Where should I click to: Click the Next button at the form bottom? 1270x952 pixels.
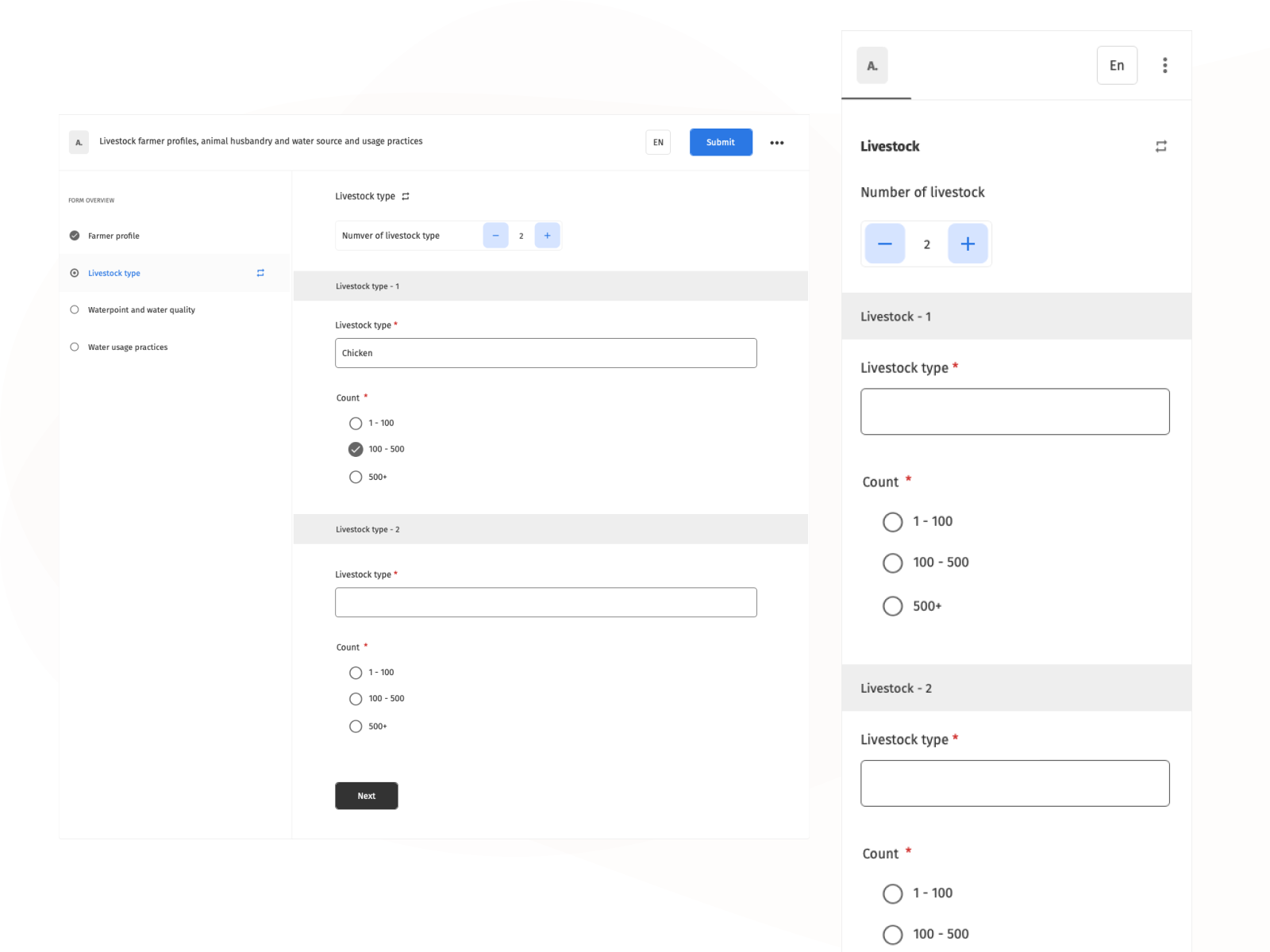[x=366, y=796]
